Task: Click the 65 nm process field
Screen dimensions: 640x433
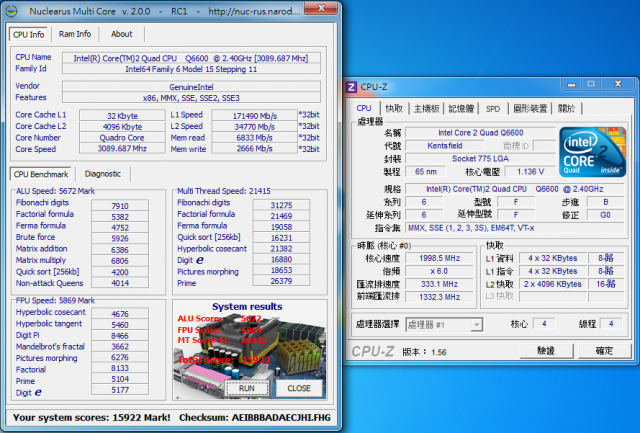Action: click(x=426, y=172)
